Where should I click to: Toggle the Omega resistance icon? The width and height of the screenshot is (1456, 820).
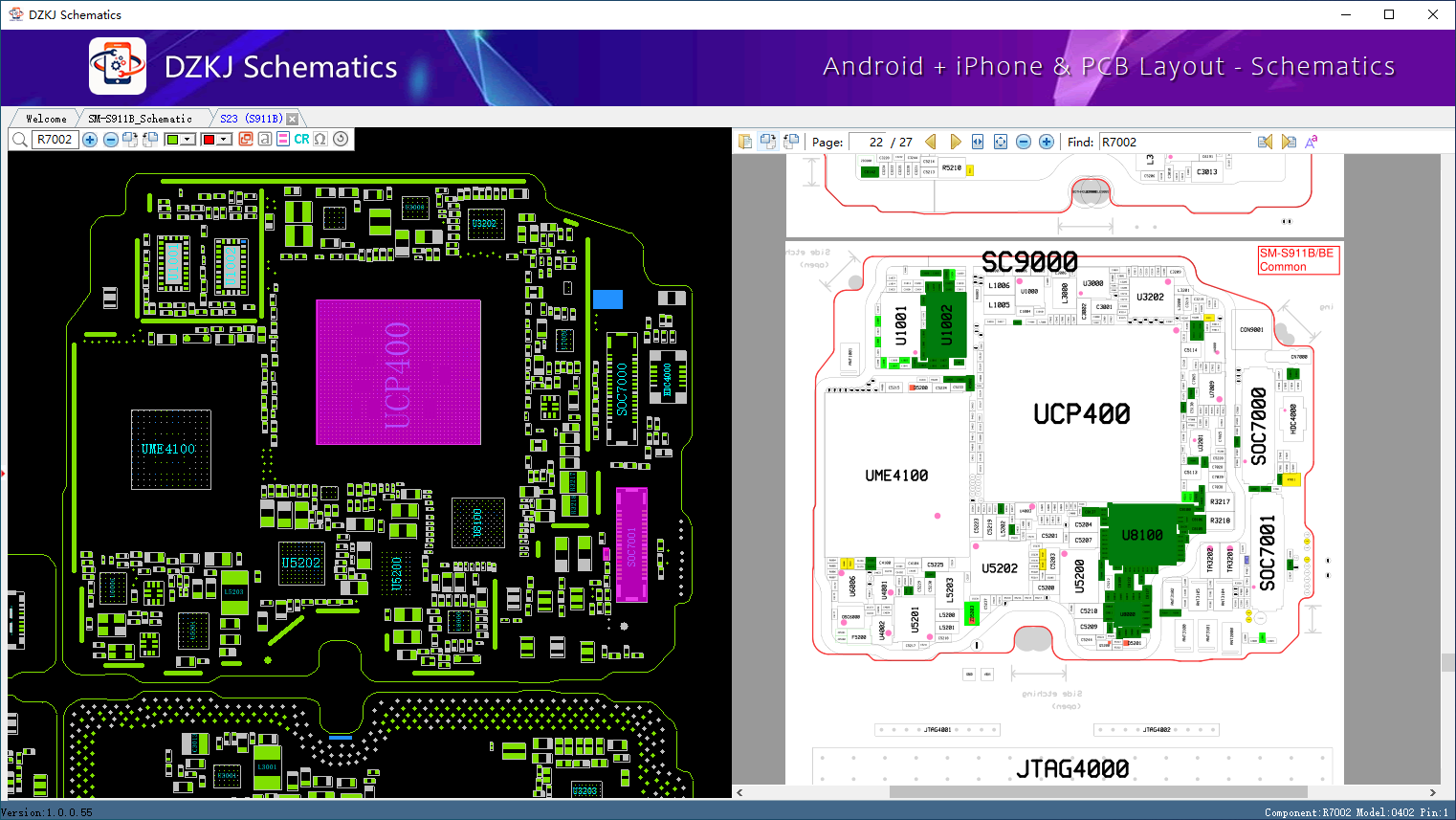(320, 140)
